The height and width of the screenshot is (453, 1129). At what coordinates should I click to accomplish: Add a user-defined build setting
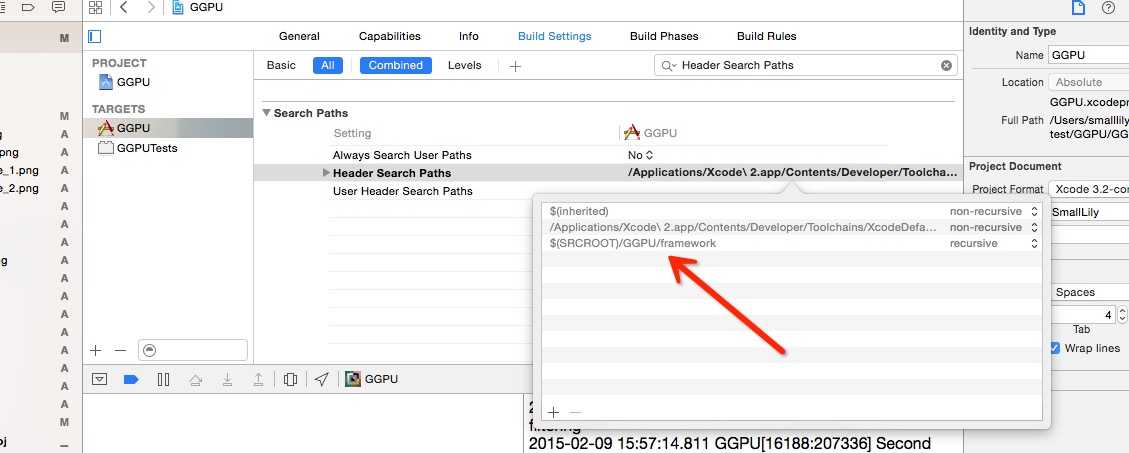pyautogui.click(x=515, y=66)
